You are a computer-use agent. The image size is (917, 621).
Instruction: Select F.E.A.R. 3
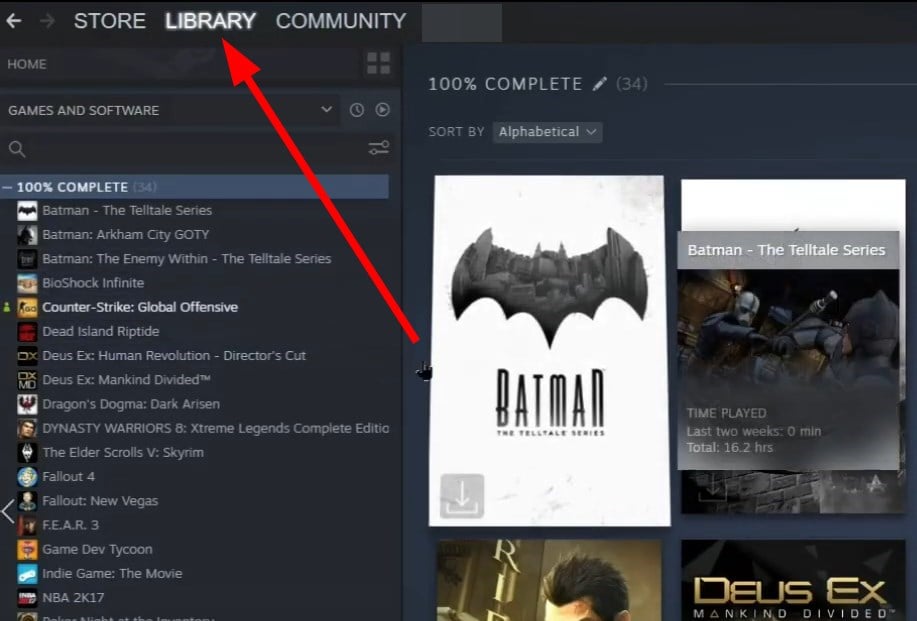tap(70, 525)
